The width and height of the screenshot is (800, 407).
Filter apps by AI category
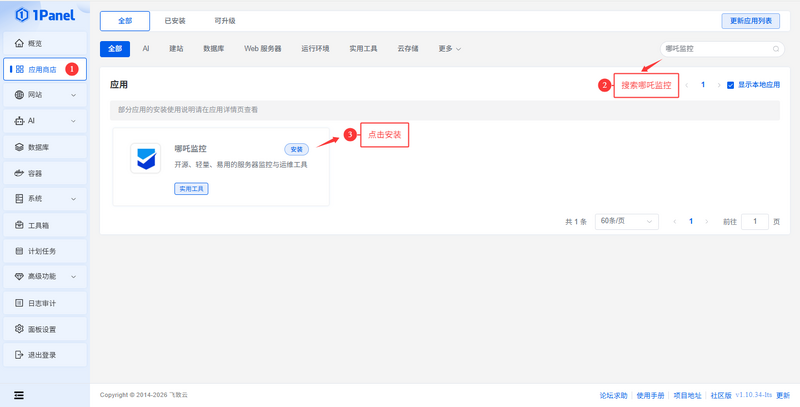click(x=146, y=49)
